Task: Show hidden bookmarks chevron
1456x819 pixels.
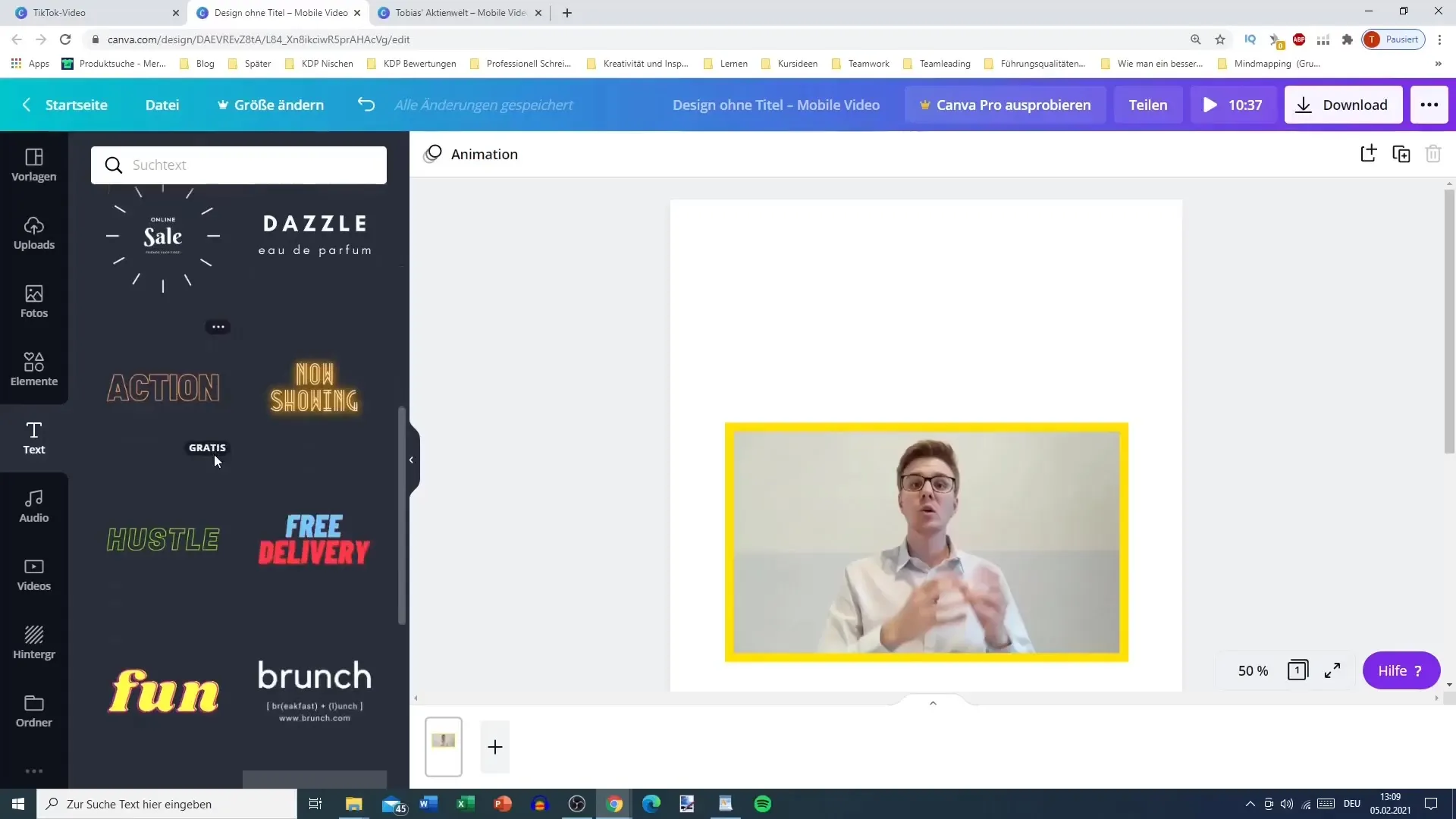Action: pyautogui.click(x=1439, y=64)
